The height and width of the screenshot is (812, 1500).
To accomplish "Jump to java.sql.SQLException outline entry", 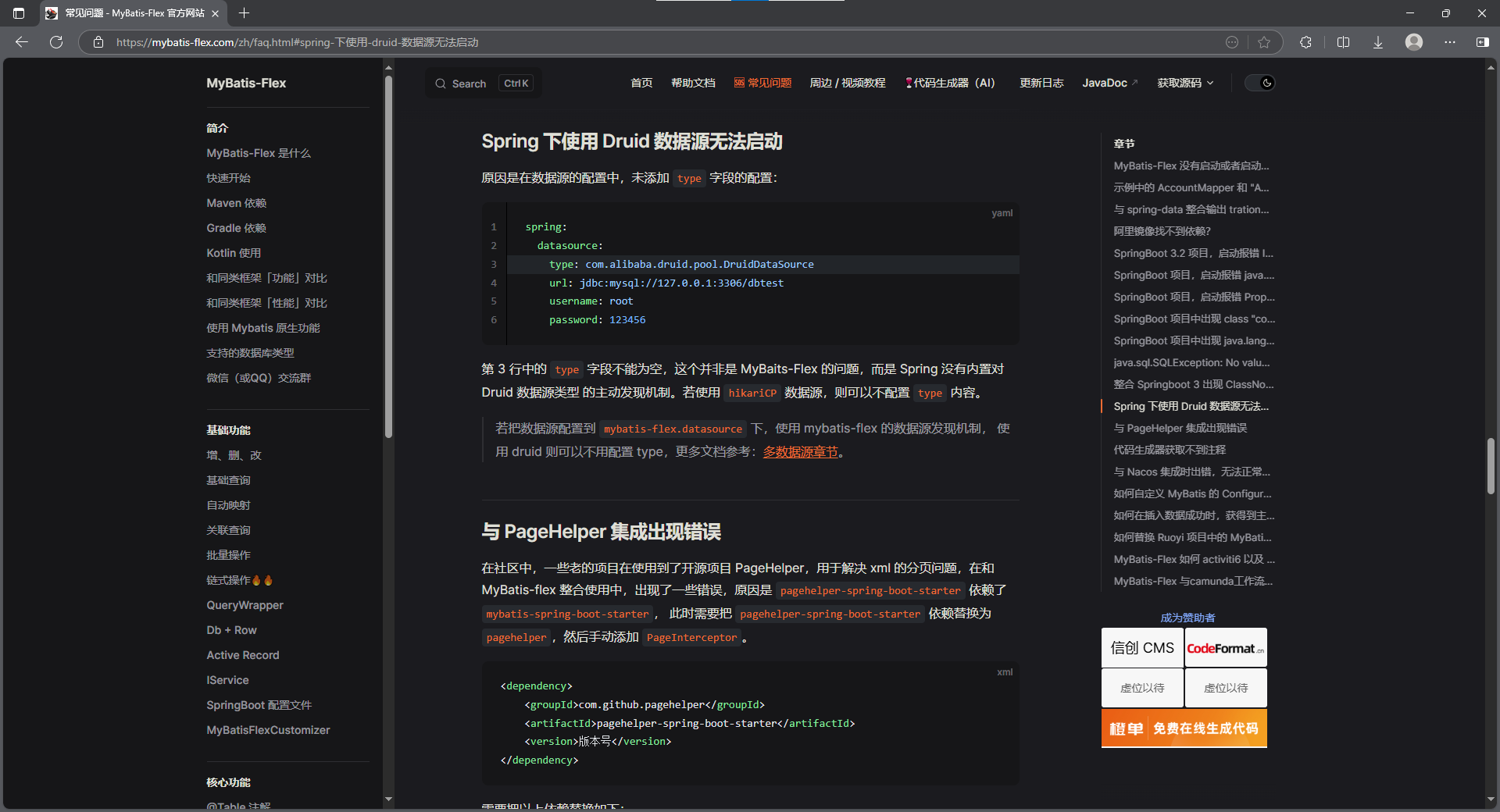I will (1191, 362).
